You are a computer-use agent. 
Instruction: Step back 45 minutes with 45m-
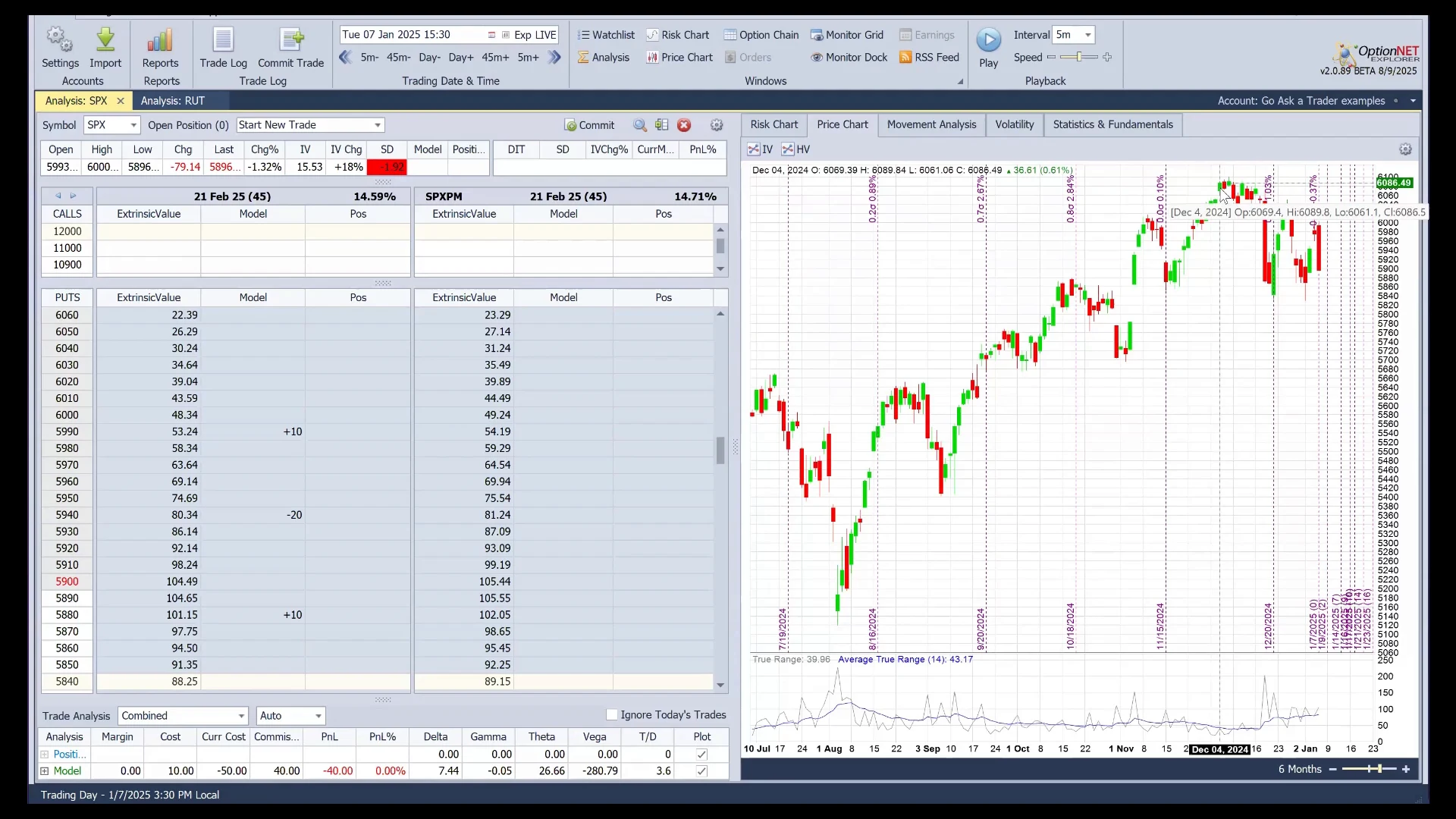[398, 58]
